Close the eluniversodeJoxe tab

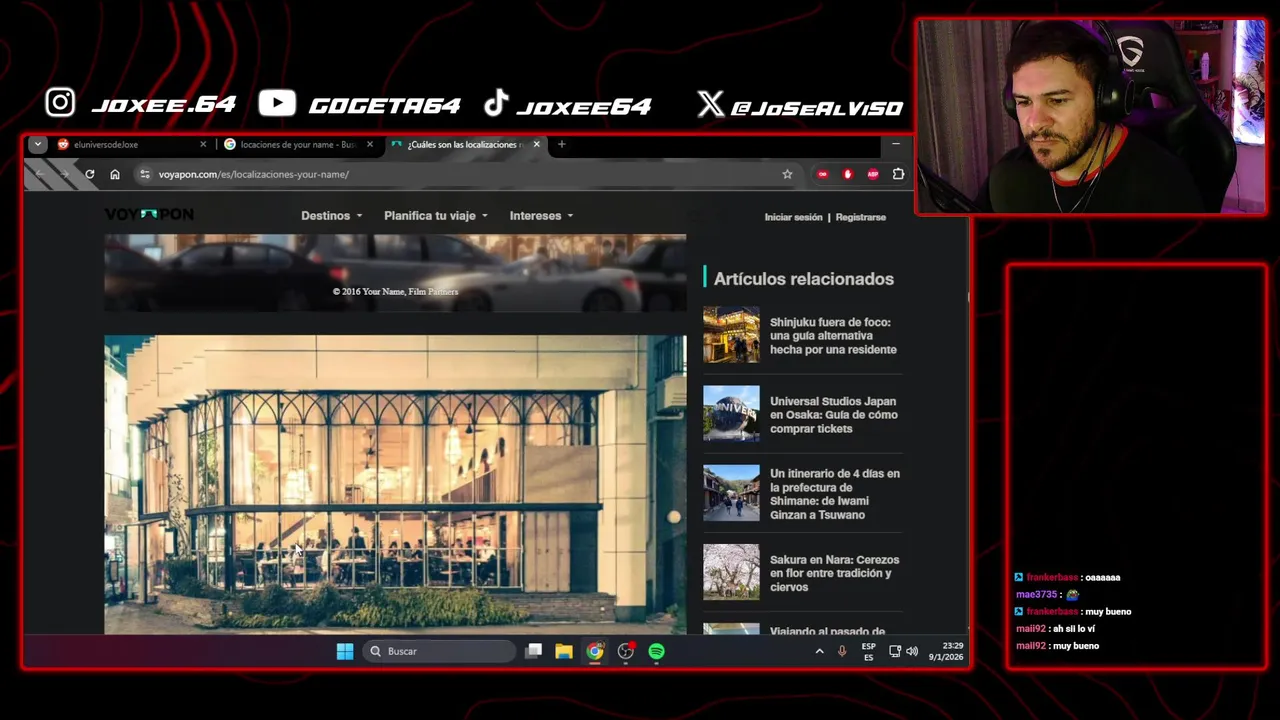coord(203,144)
